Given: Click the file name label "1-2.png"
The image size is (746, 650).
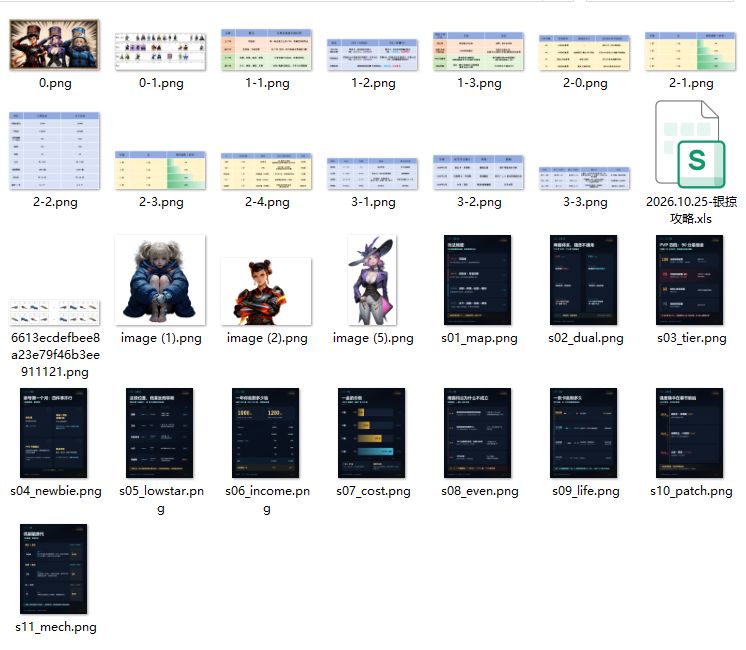Looking at the screenshot, I should (x=373, y=83).
